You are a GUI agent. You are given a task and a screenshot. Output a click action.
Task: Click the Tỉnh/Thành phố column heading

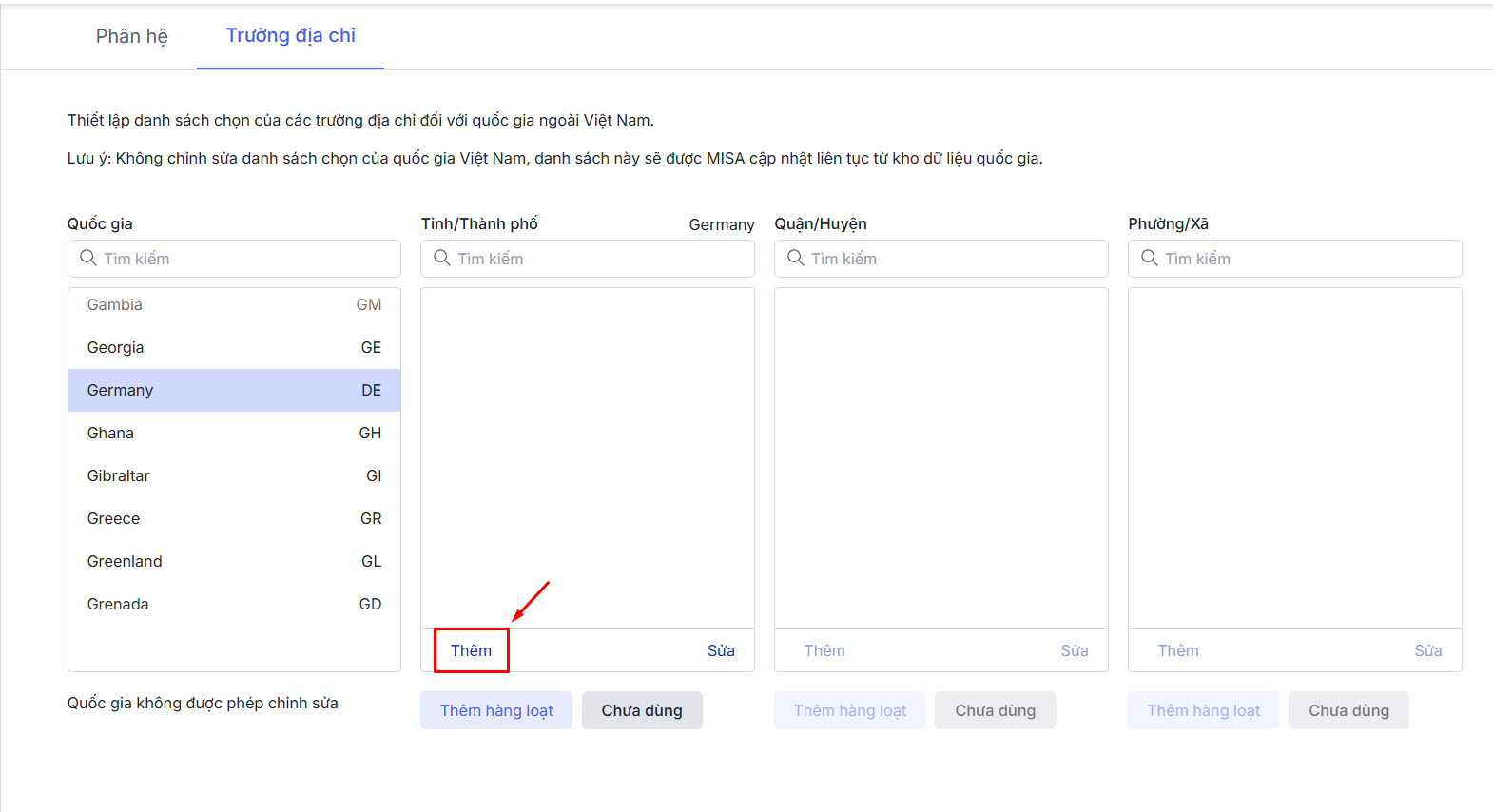pyautogui.click(x=479, y=224)
